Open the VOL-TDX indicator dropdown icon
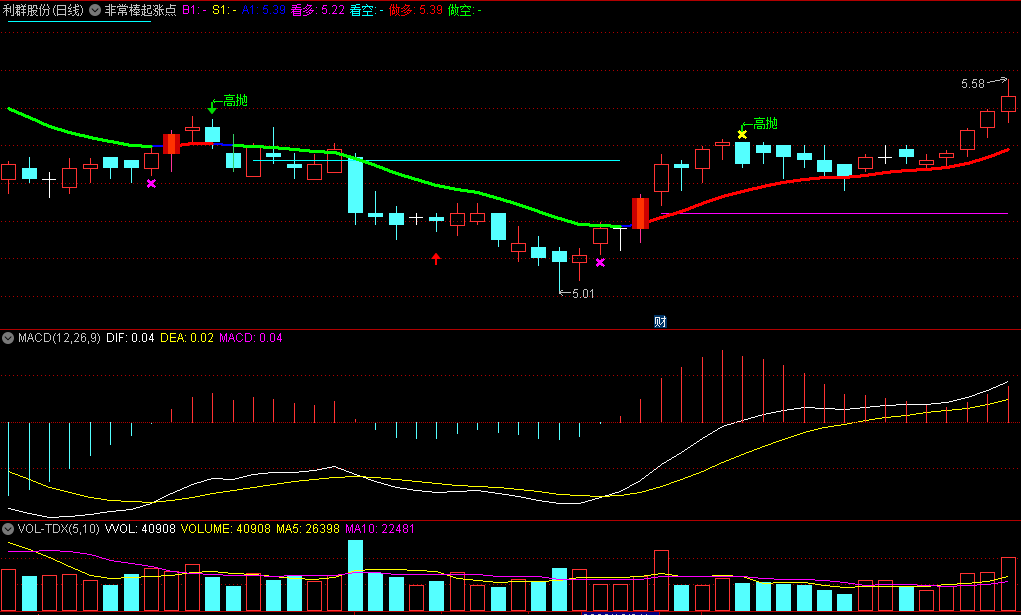Viewport: 1021px width, 615px height. [8, 528]
